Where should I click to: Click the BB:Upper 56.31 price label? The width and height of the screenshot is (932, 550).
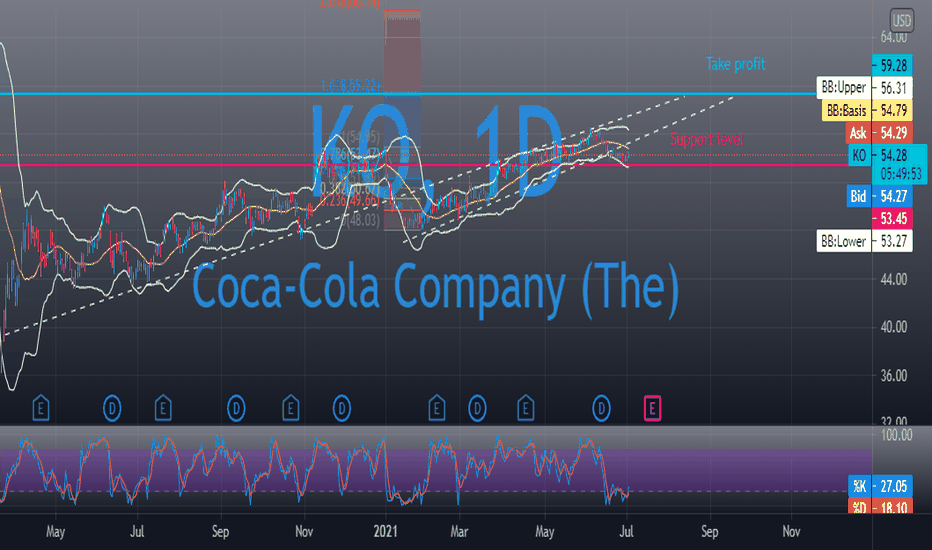tap(864, 88)
